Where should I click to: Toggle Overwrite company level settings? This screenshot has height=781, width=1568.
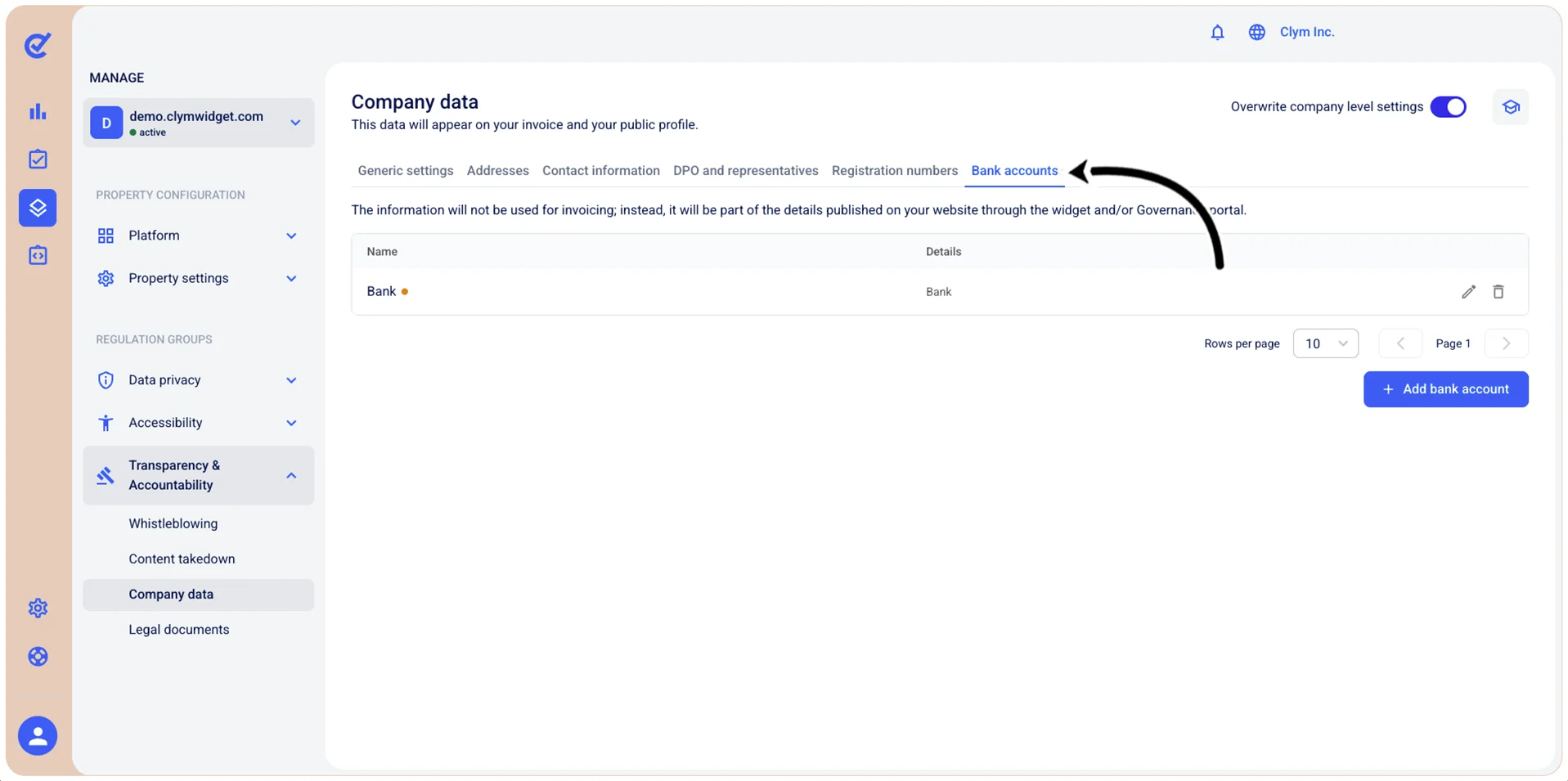(1448, 107)
